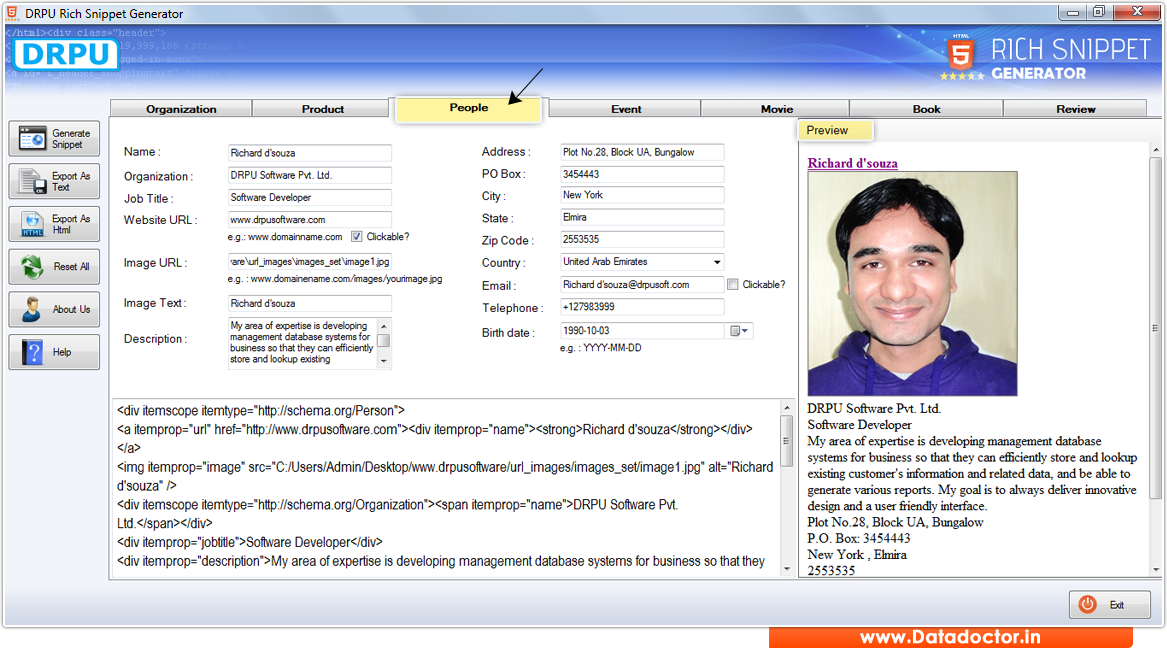Click the Export As Text button label
Image resolution: width=1167 pixels, height=648 pixels.
[x=71, y=182]
